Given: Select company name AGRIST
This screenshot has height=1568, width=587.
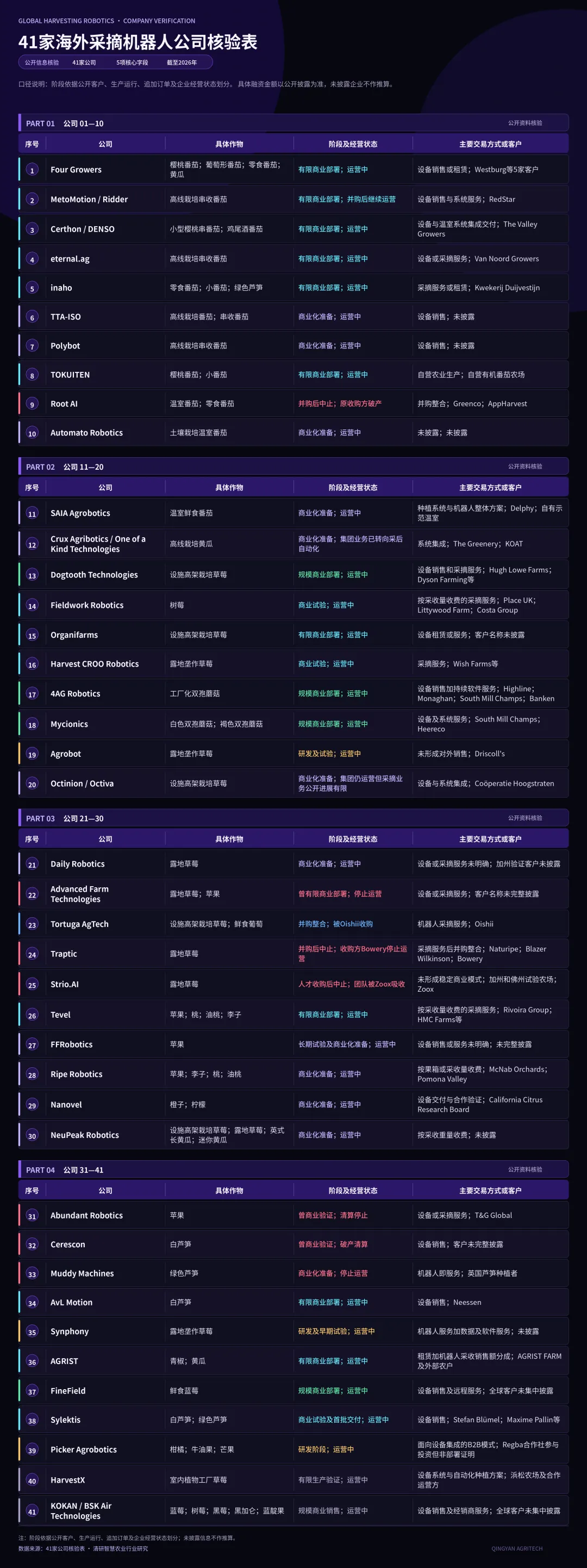Looking at the screenshot, I should [x=64, y=1361].
